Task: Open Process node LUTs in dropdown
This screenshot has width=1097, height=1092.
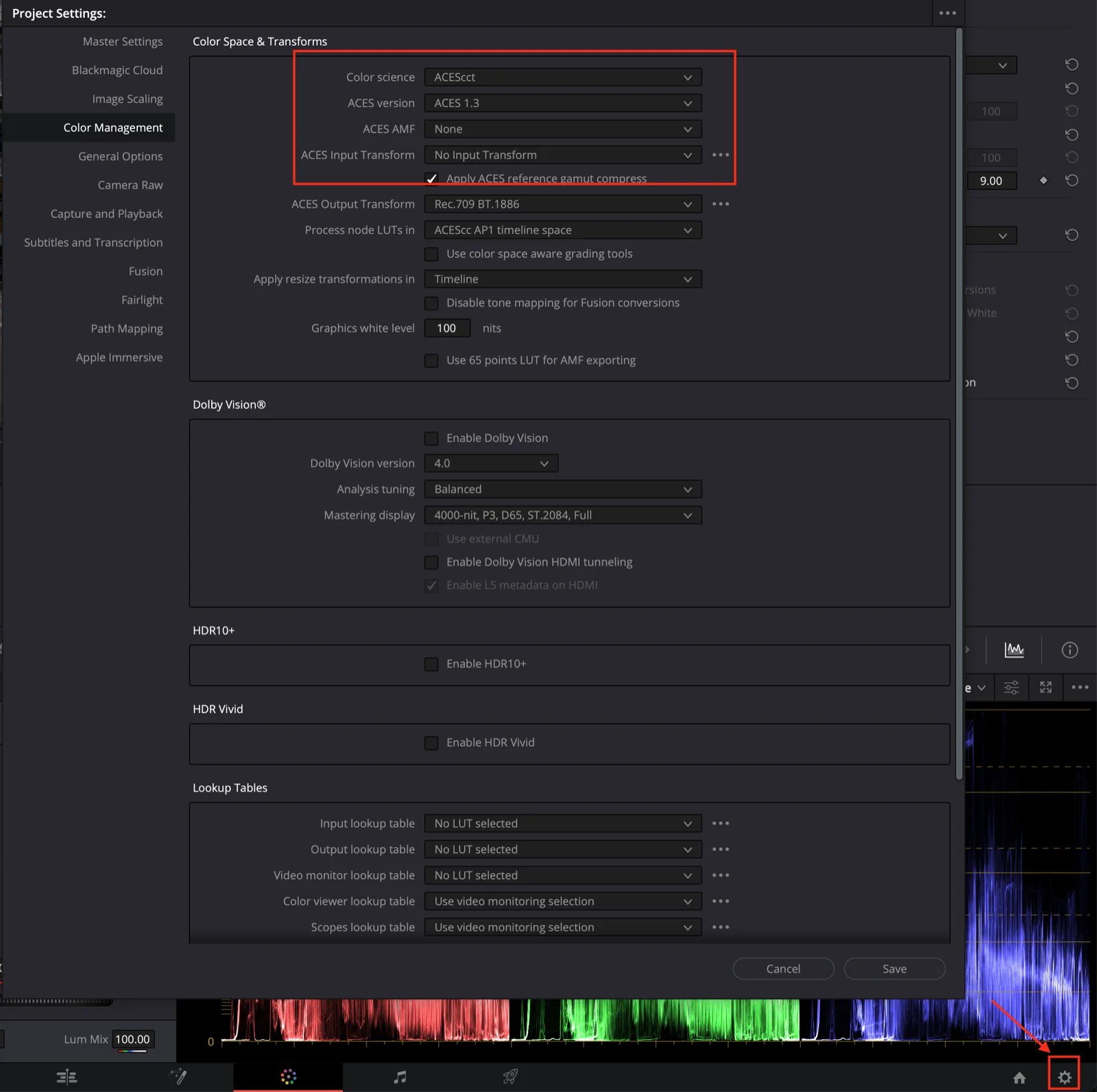Action: coord(563,230)
